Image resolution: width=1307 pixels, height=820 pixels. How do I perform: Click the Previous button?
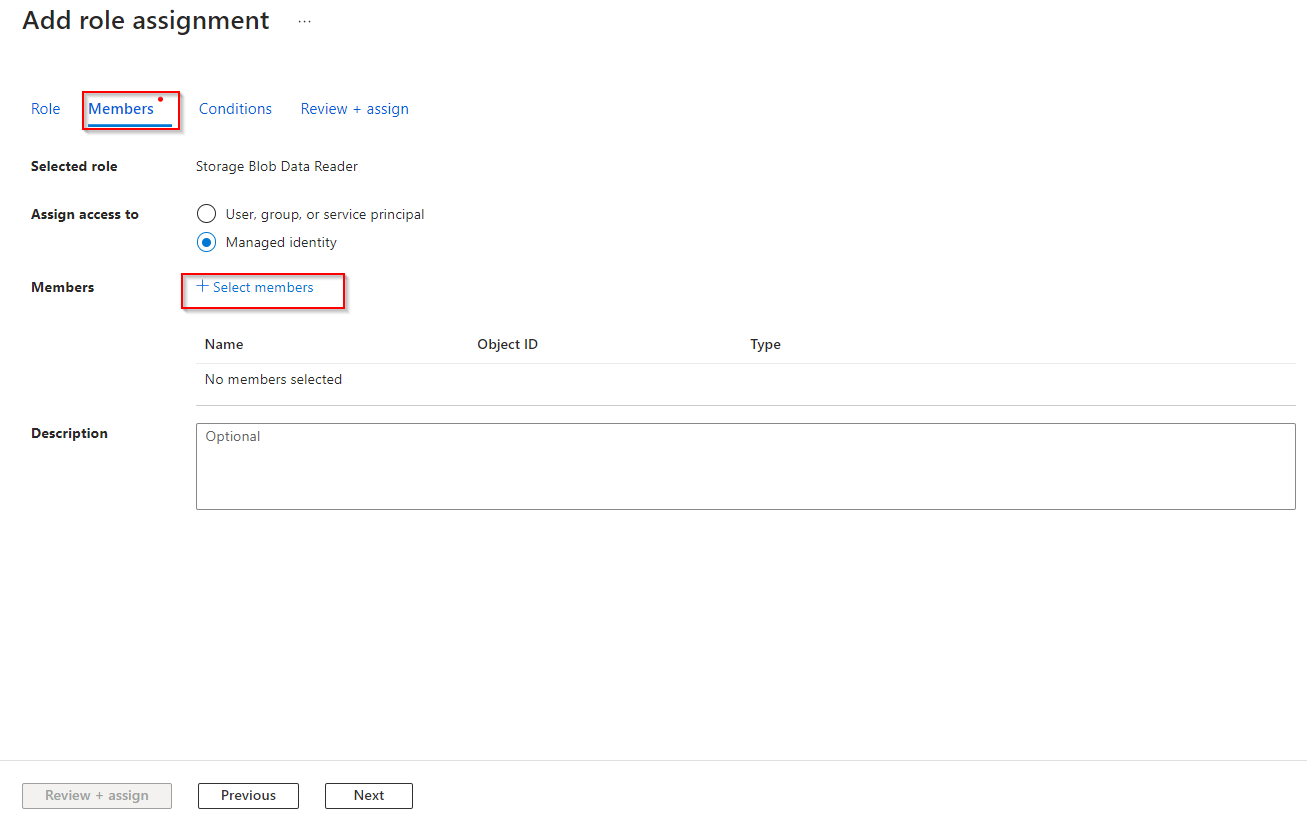(248, 796)
